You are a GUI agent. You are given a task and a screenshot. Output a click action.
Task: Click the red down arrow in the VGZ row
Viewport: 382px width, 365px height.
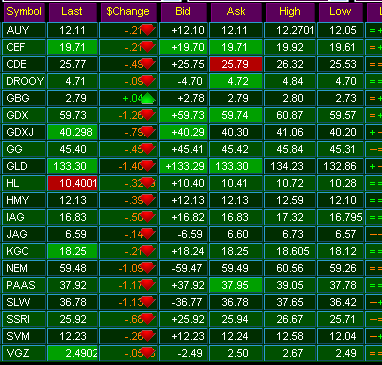tap(147, 353)
